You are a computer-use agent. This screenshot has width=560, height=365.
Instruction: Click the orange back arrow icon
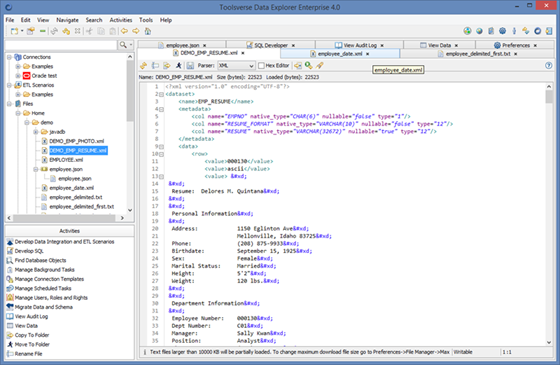124,31
